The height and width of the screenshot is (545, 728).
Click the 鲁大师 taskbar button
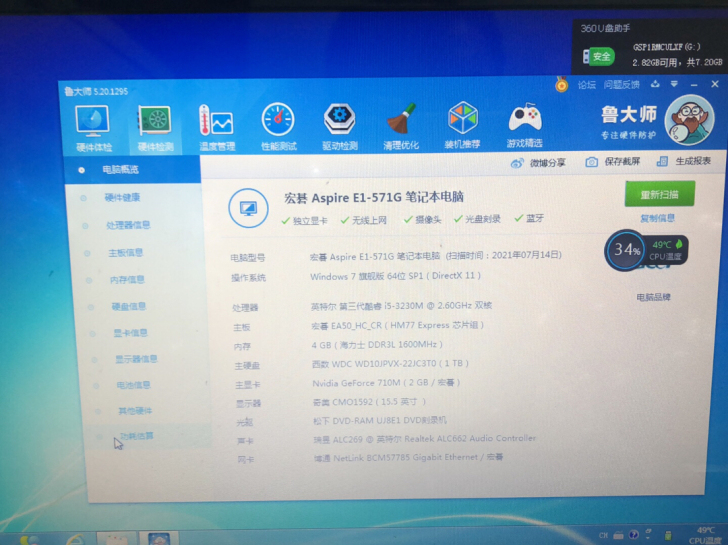click(x=159, y=539)
